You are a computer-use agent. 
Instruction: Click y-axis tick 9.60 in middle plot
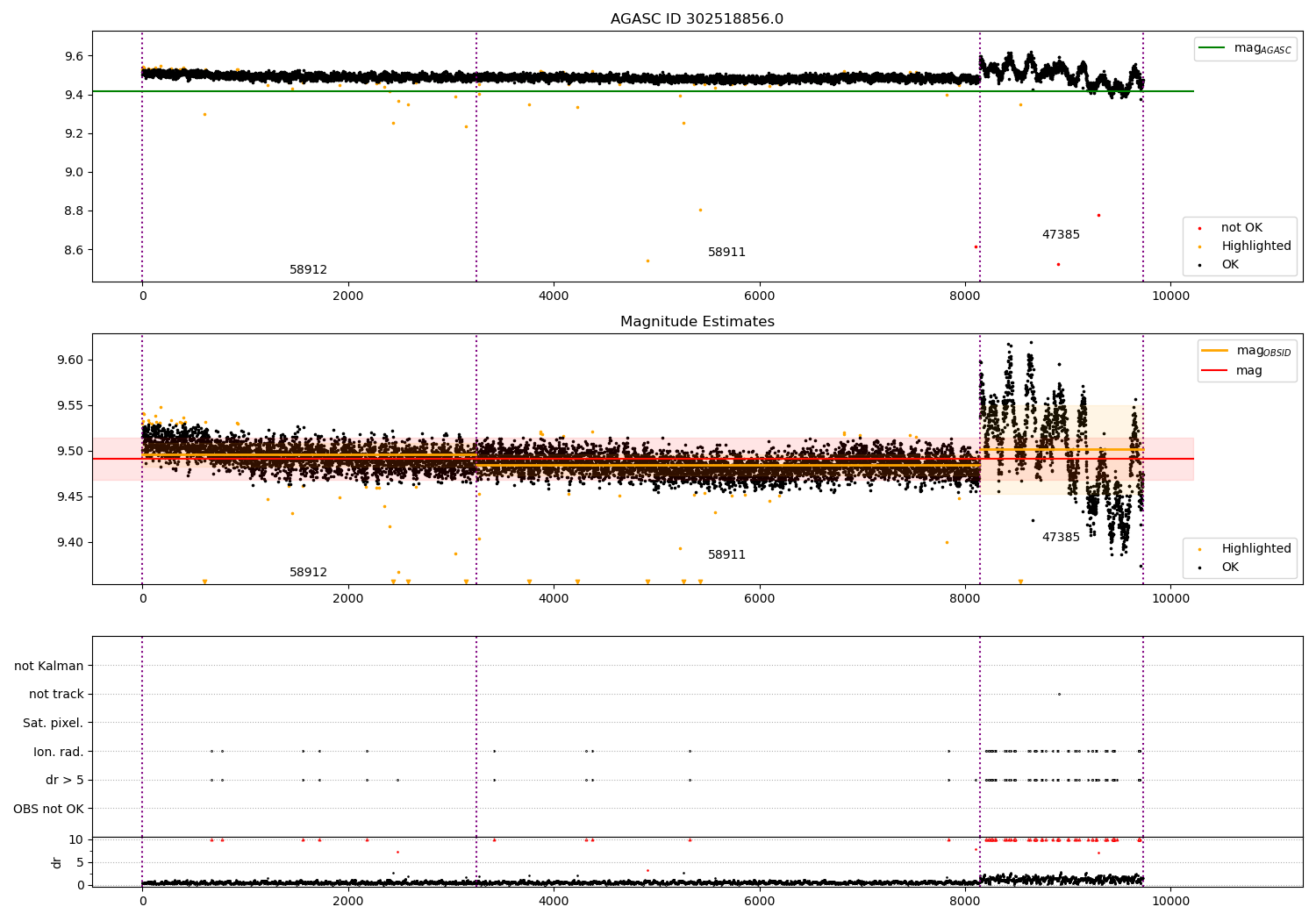coord(70,361)
